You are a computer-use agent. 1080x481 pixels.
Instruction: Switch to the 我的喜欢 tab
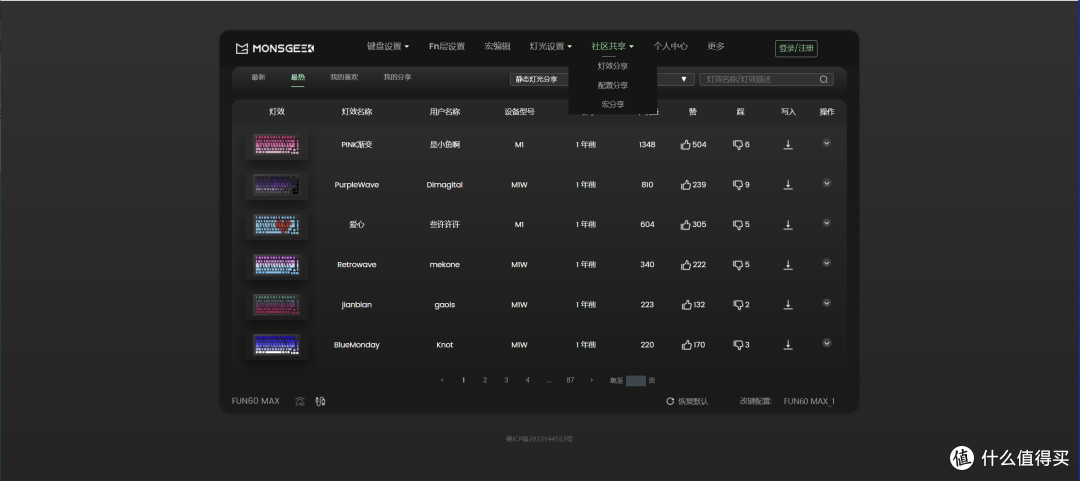pyautogui.click(x=344, y=77)
